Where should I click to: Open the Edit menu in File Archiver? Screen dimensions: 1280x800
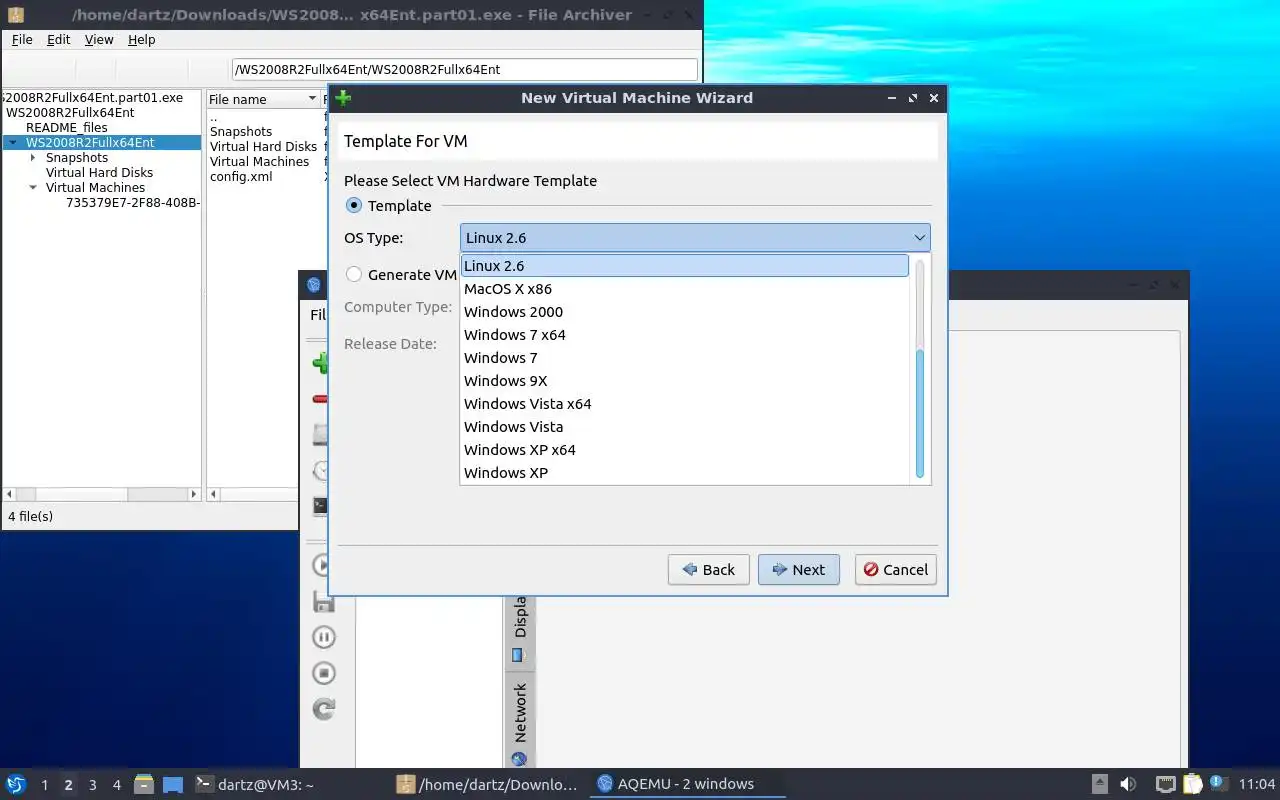point(59,39)
